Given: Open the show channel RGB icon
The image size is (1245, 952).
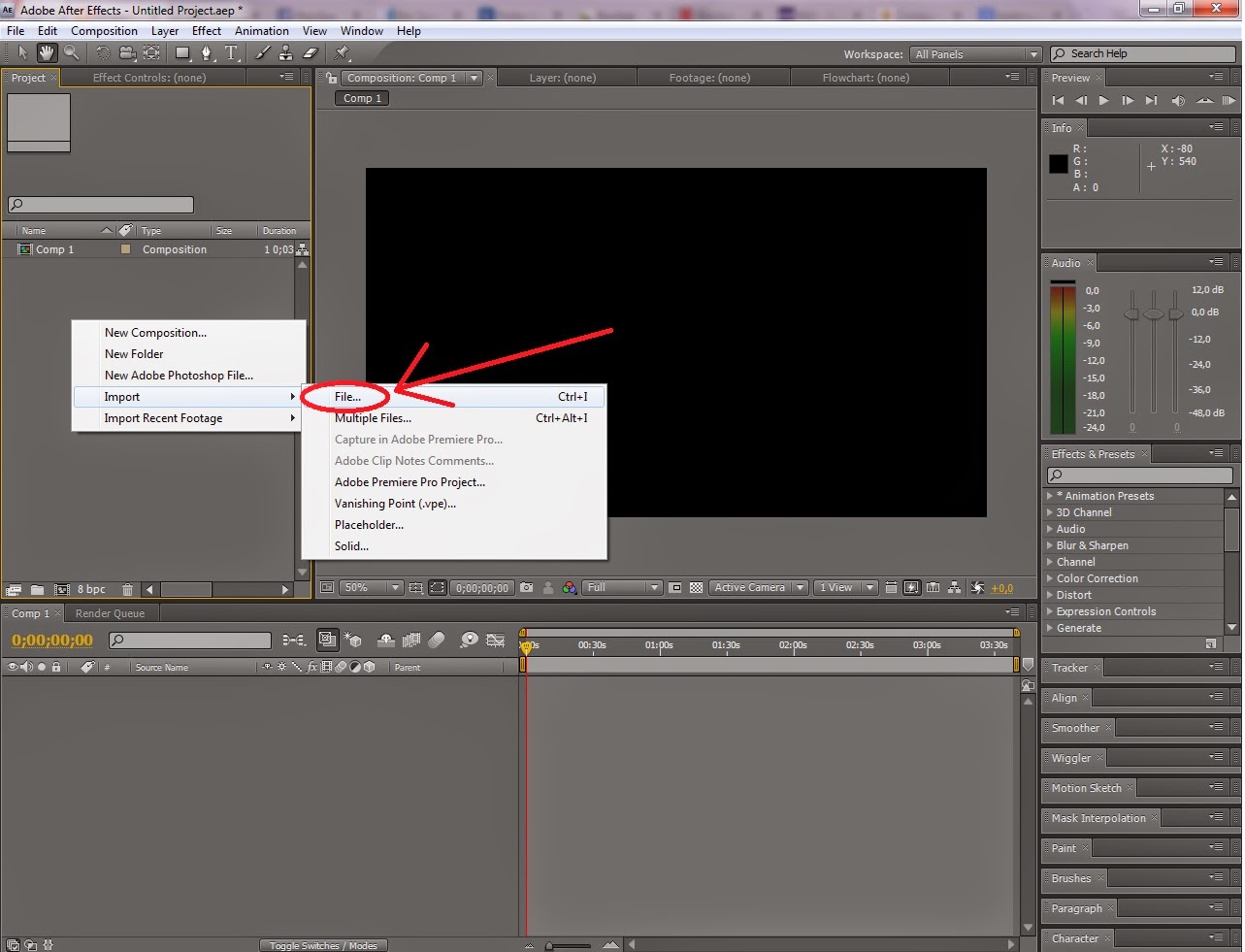Looking at the screenshot, I should coord(570,587).
